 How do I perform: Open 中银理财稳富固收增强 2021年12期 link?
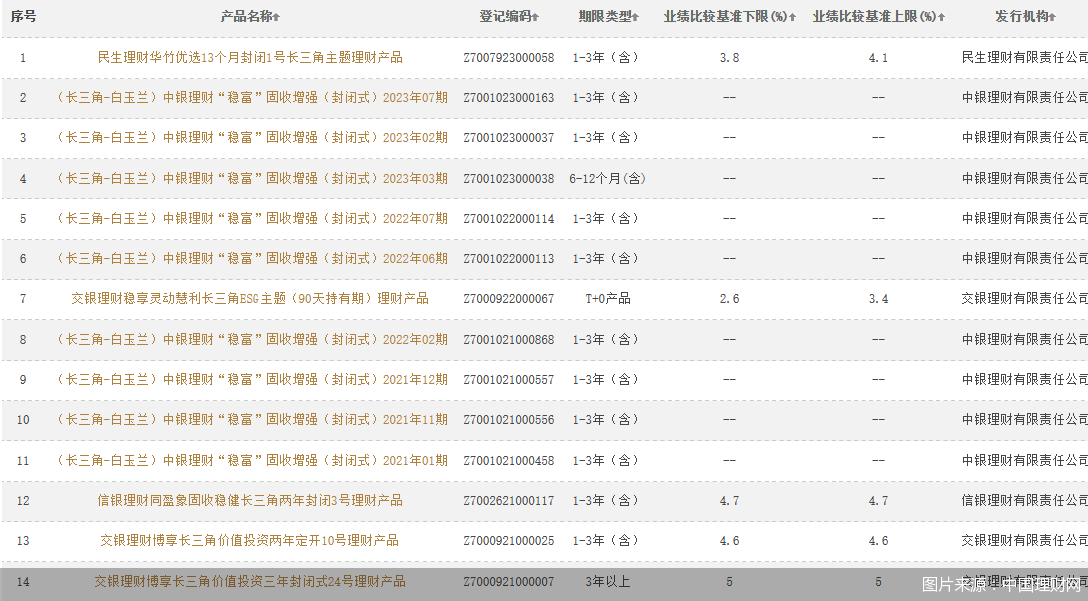(250, 379)
